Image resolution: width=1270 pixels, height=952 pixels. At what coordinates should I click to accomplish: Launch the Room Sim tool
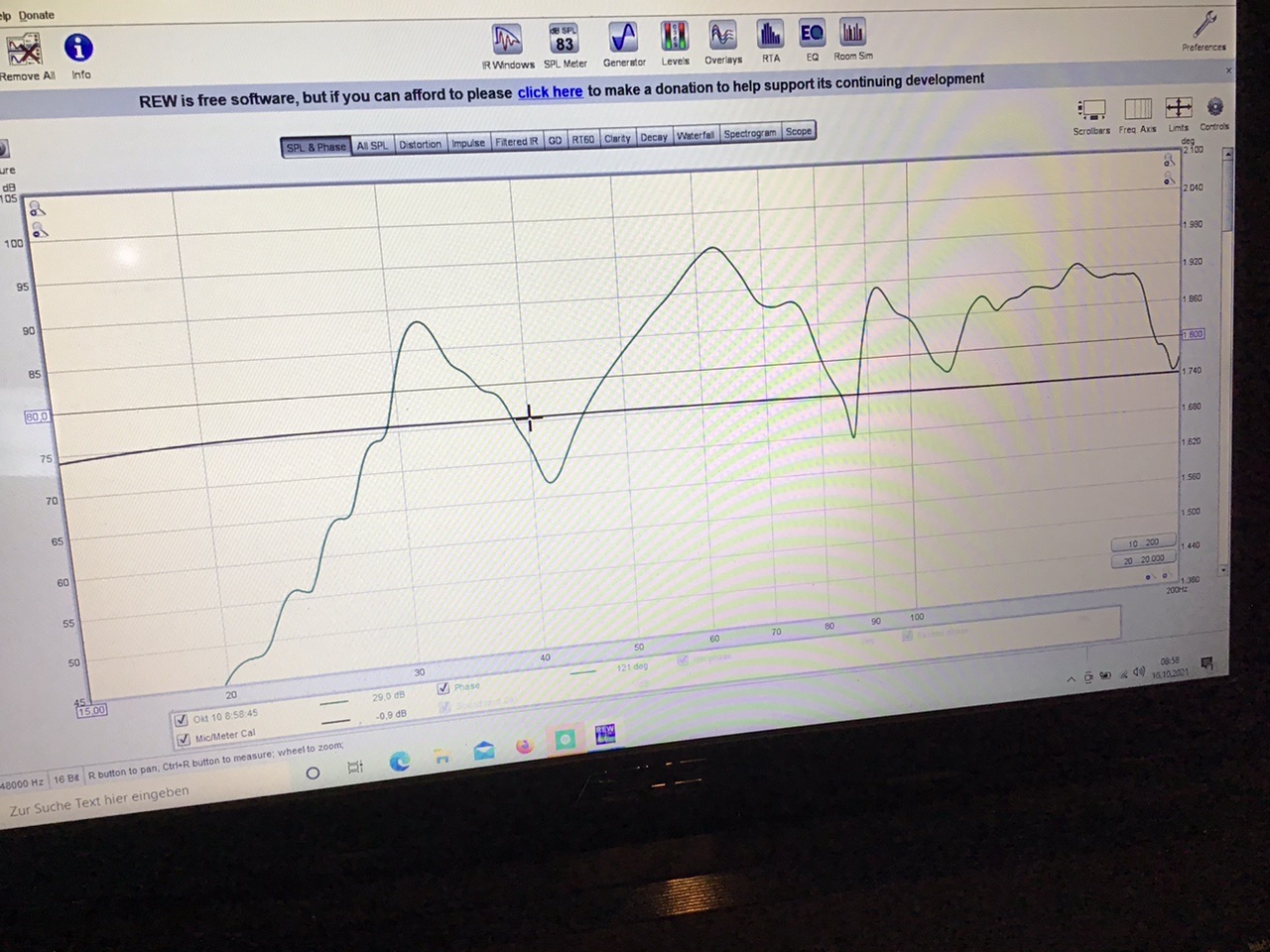852,34
